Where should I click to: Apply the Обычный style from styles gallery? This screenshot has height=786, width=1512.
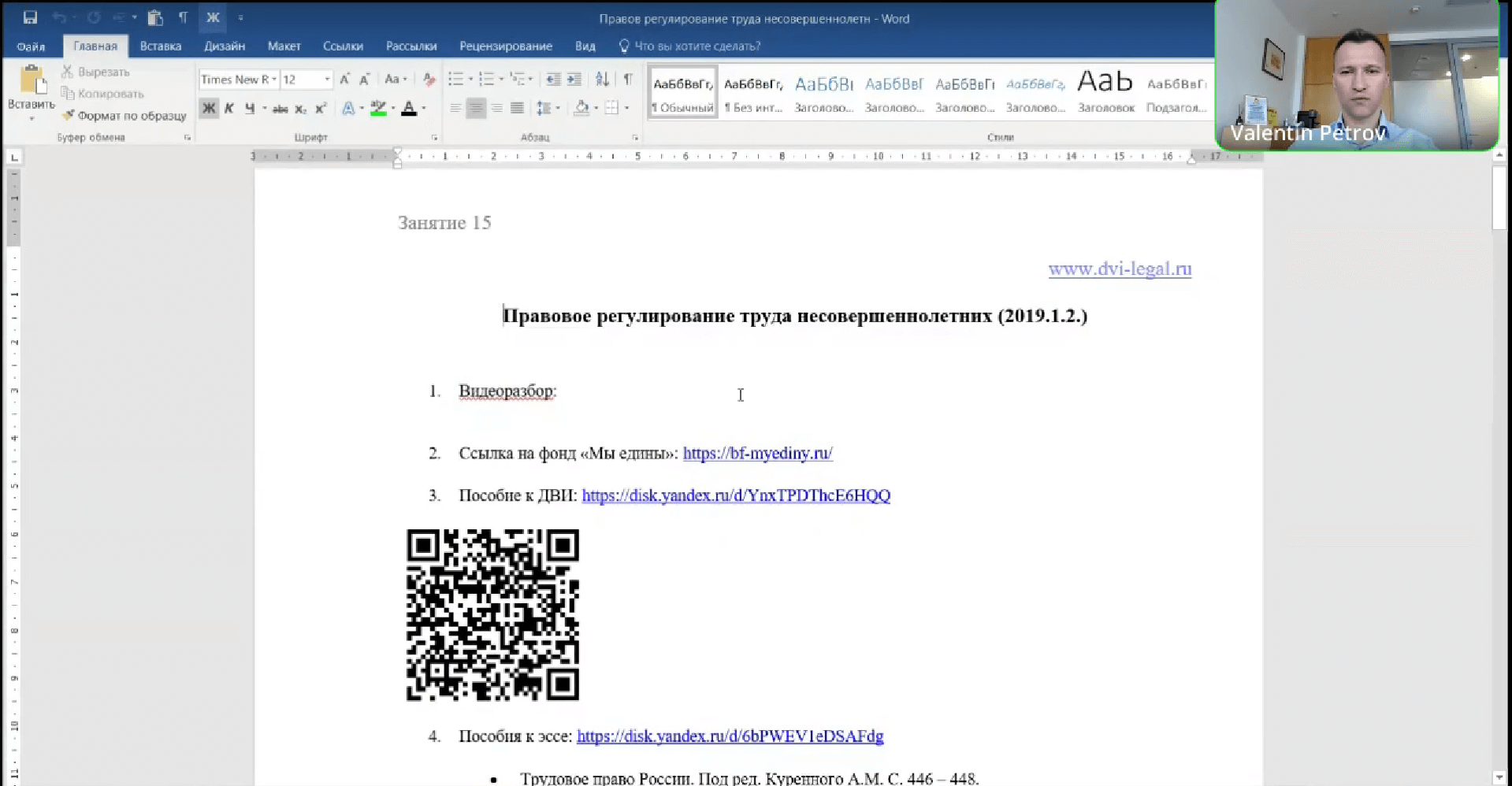pos(682,91)
